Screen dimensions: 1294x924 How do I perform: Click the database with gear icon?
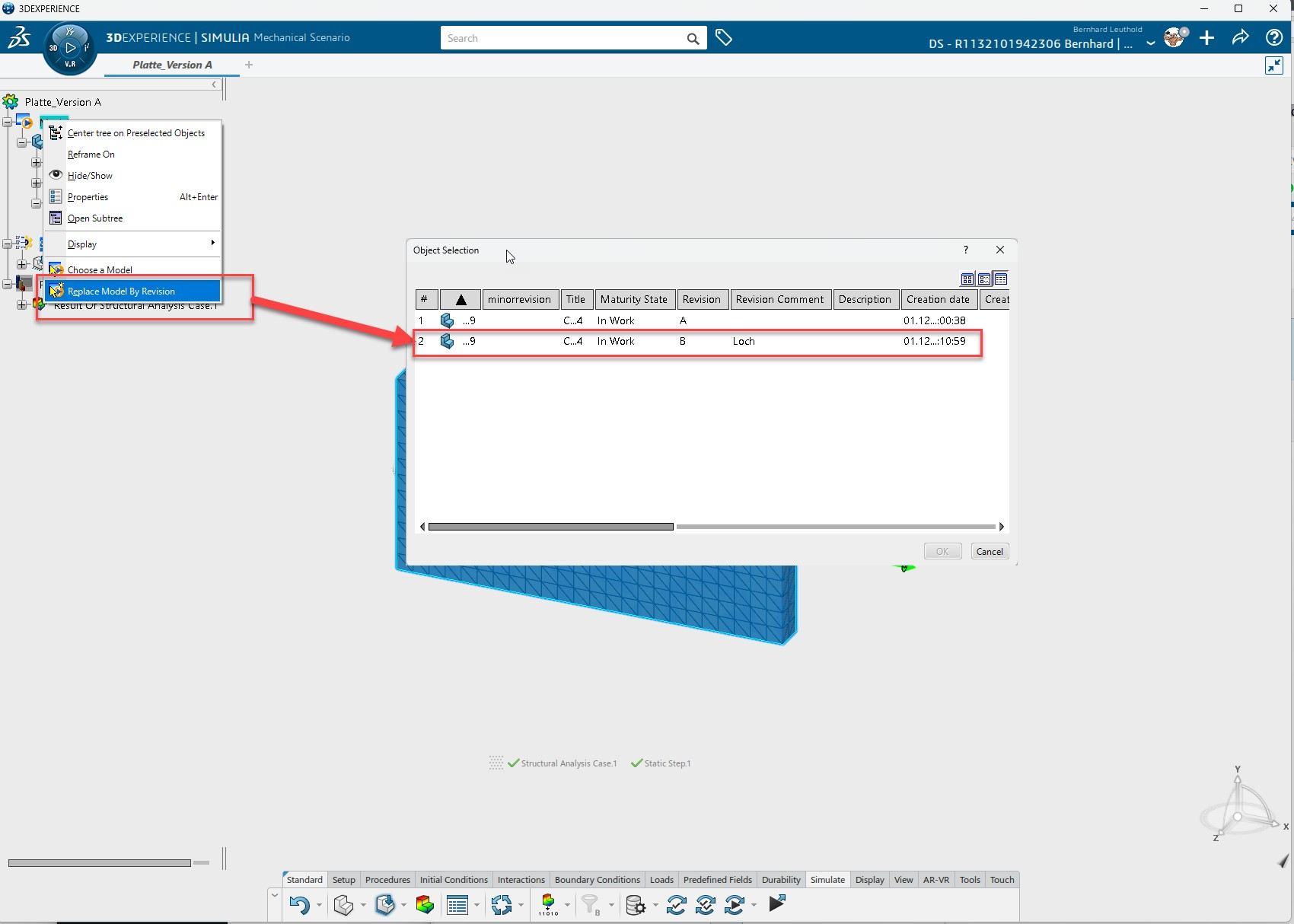[x=635, y=905]
